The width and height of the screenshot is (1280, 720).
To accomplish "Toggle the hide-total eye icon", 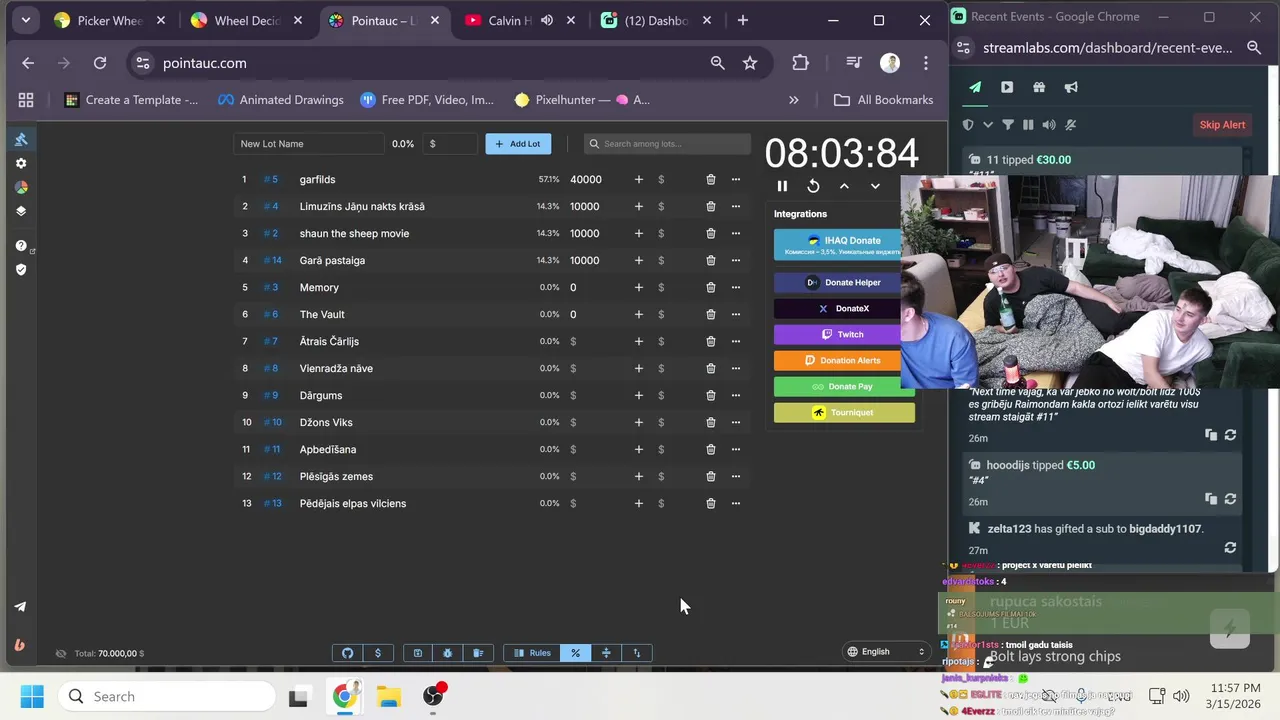I will click(x=61, y=653).
